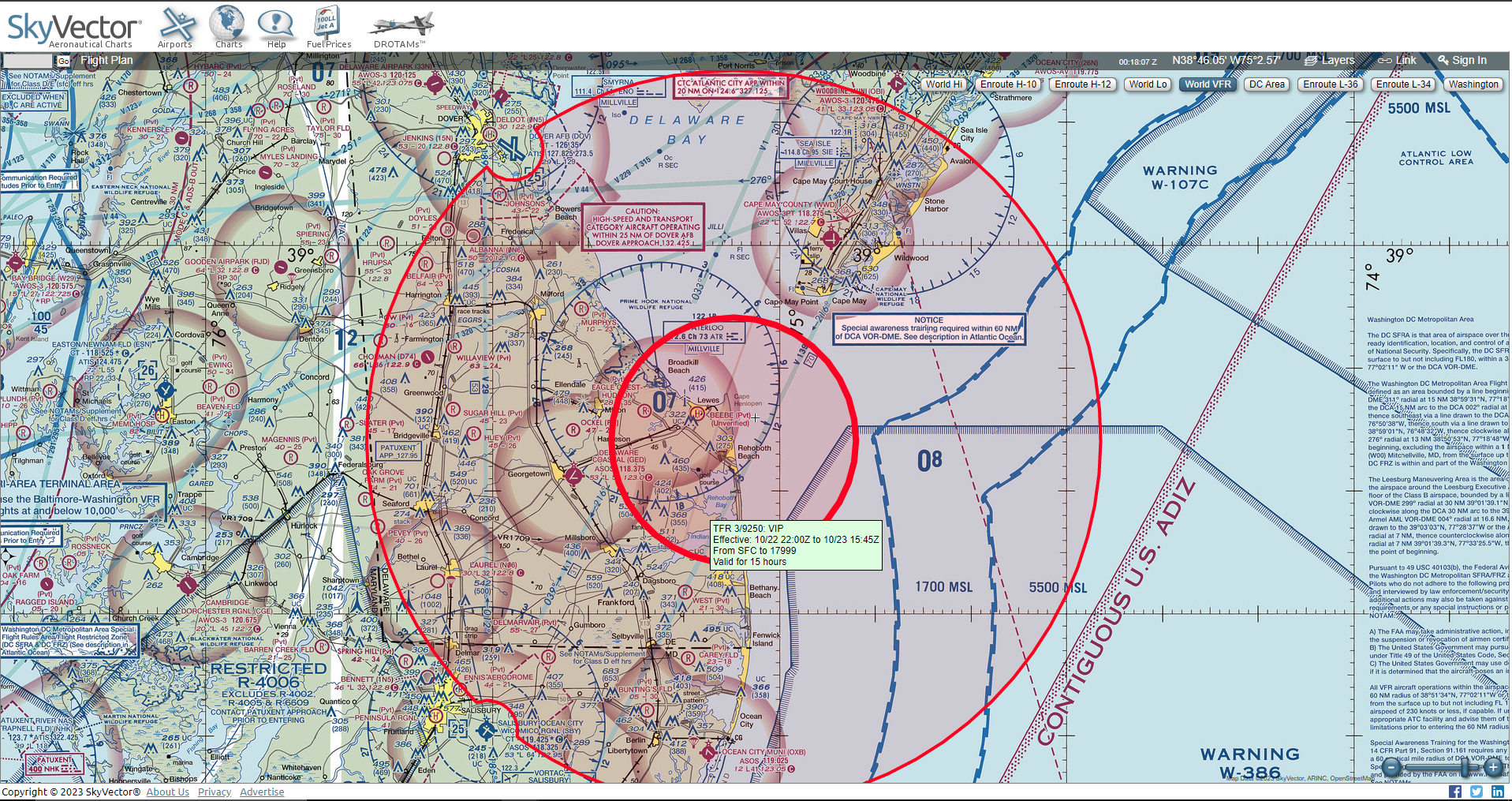Screen dimensions: 1512x801
Task: Switch to World Lo chart
Action: click(x=1148, y=84)
